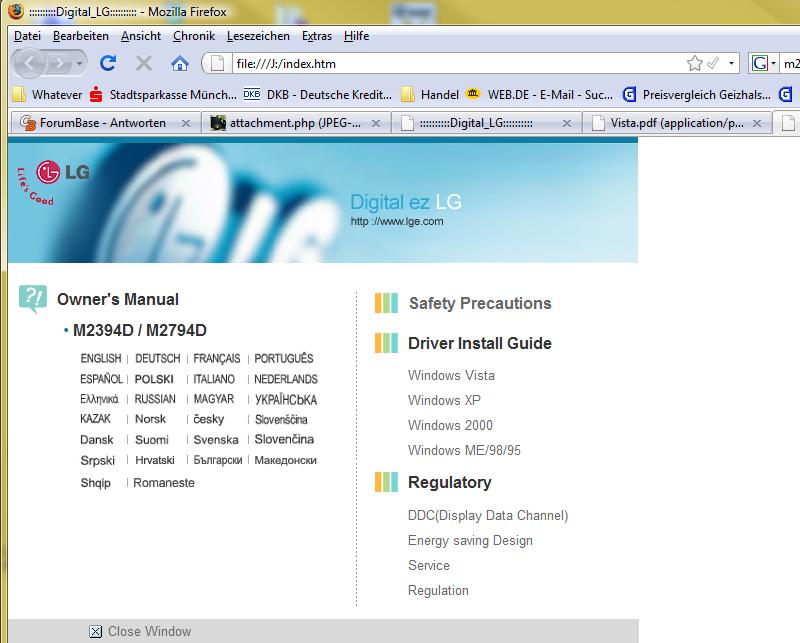Select the DEUTSCH manual language
This screenshot has width=800, height=643.
click(156, 358)
